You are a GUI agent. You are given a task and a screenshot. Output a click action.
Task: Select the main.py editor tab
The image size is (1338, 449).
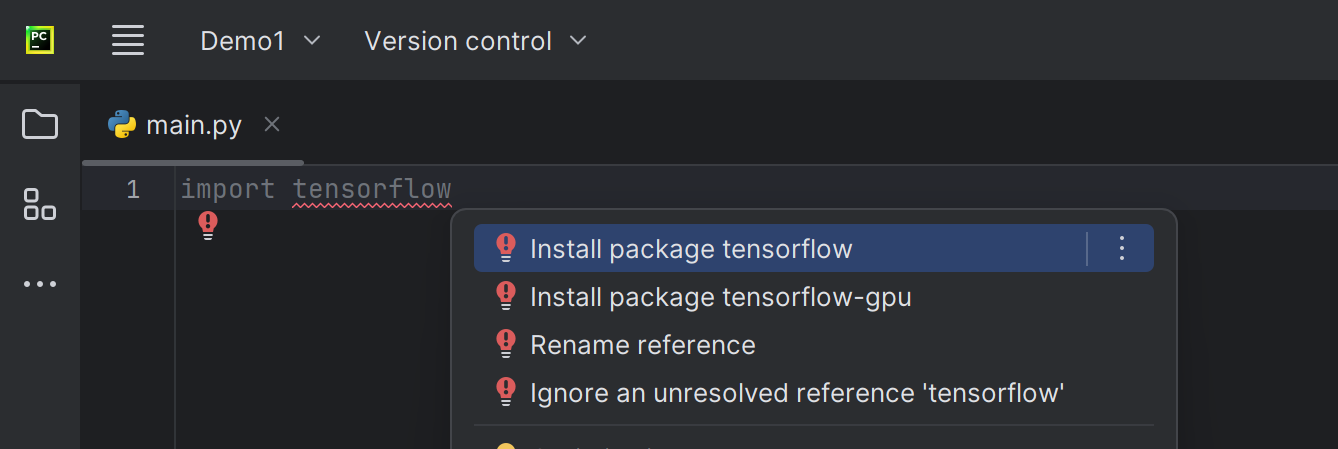[193, 126]
